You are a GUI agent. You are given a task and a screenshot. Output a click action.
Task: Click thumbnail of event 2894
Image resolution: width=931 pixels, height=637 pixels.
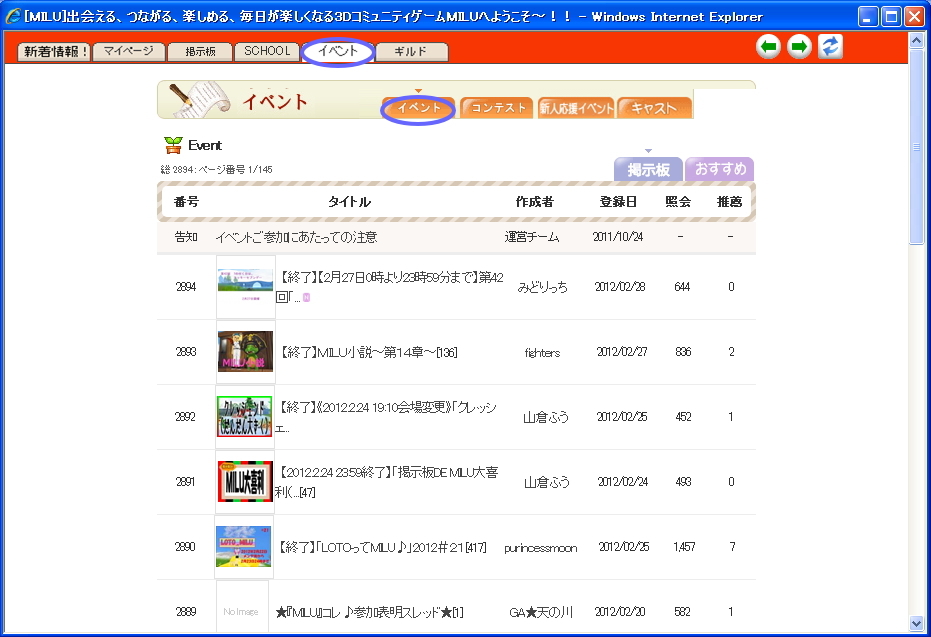click(x=245, y=287)
